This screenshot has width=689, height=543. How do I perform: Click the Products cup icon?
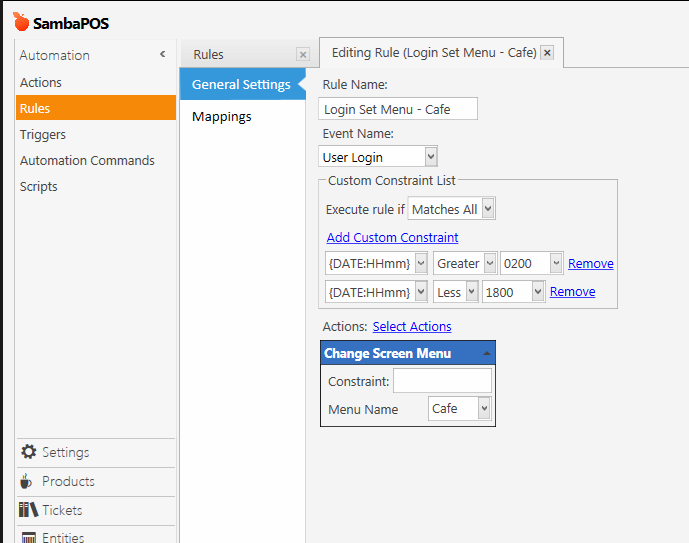tap(26, 481)
